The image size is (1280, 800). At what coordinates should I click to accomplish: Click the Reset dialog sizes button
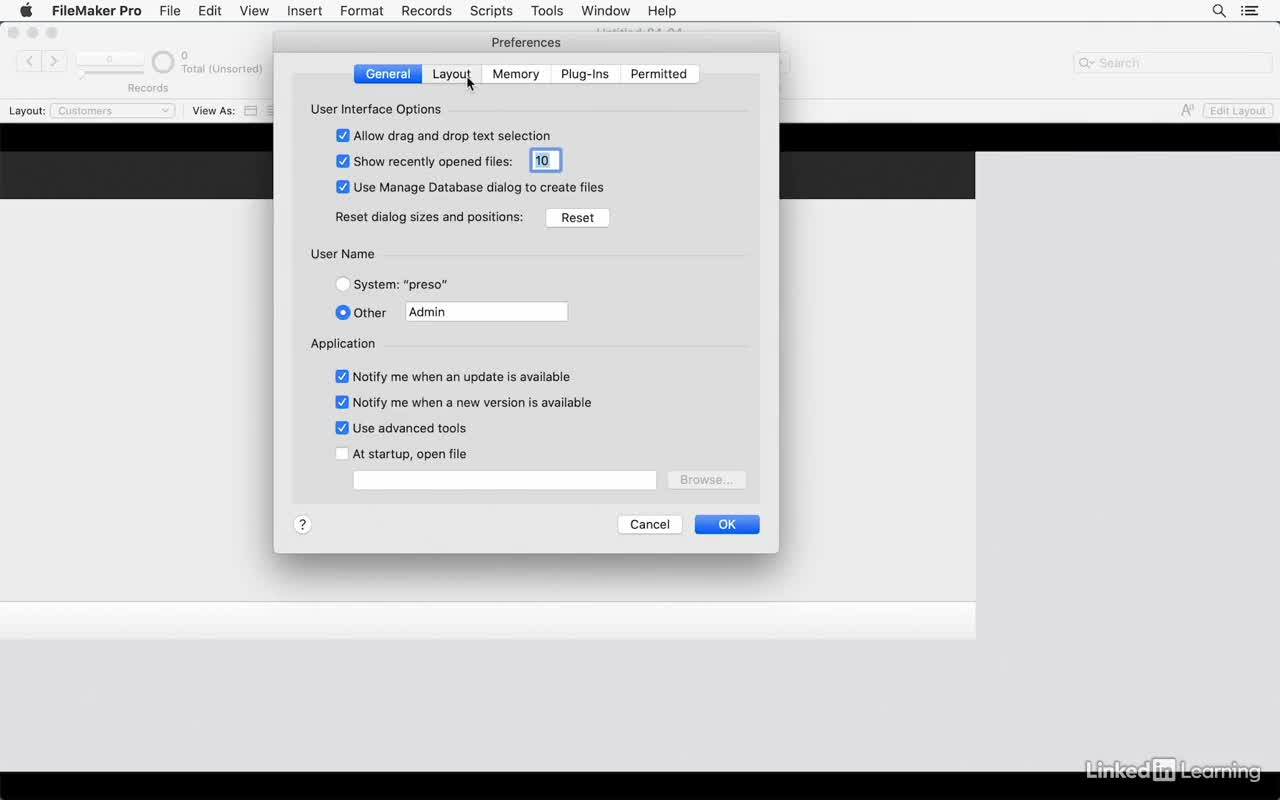pyautogui.click(x=577, y=218)
